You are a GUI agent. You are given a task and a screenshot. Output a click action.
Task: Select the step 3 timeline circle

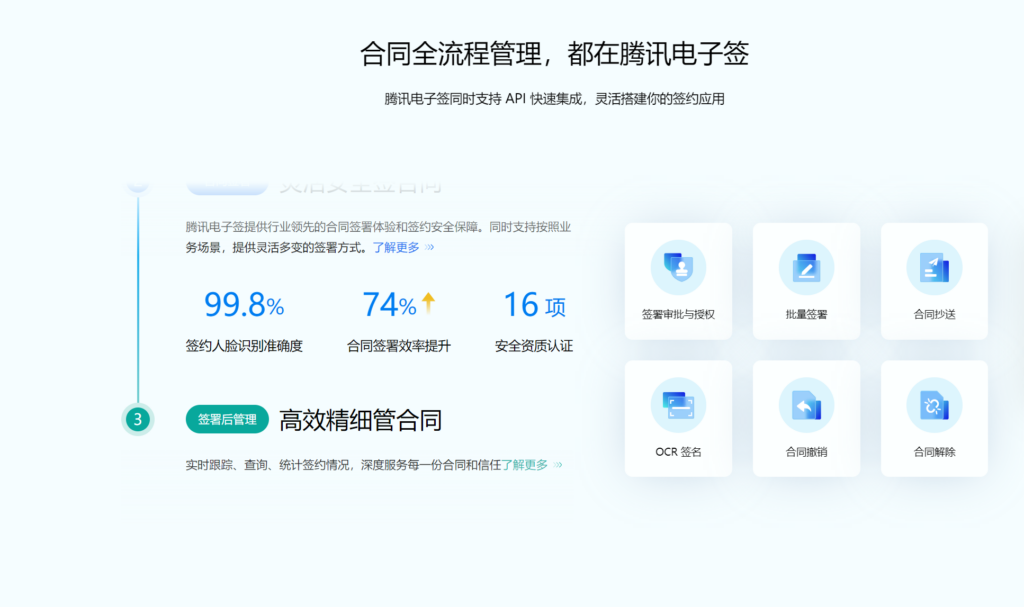point(138,419)
